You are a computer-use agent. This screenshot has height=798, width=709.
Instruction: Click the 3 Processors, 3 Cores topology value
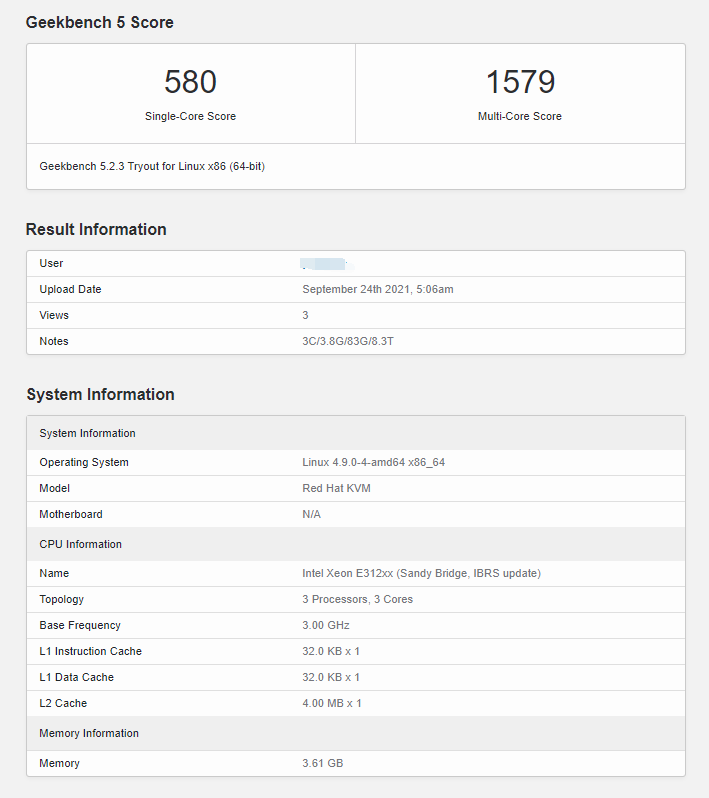(x=357, y=599)
